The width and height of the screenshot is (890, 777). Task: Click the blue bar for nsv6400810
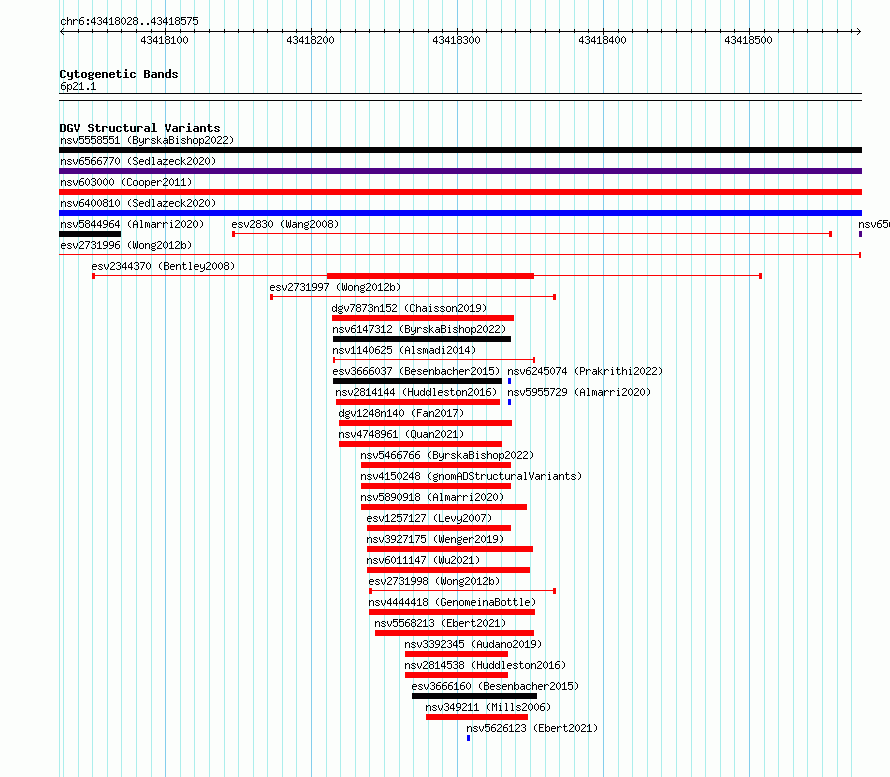(460, 213)
